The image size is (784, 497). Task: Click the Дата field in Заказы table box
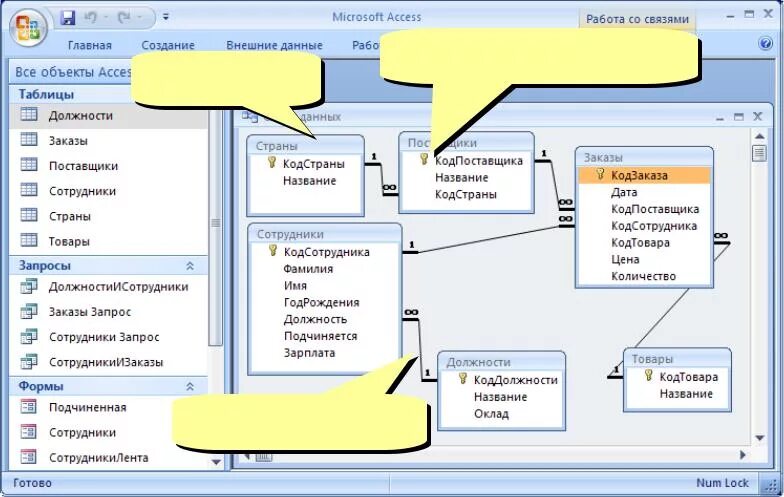coord(624,192)
